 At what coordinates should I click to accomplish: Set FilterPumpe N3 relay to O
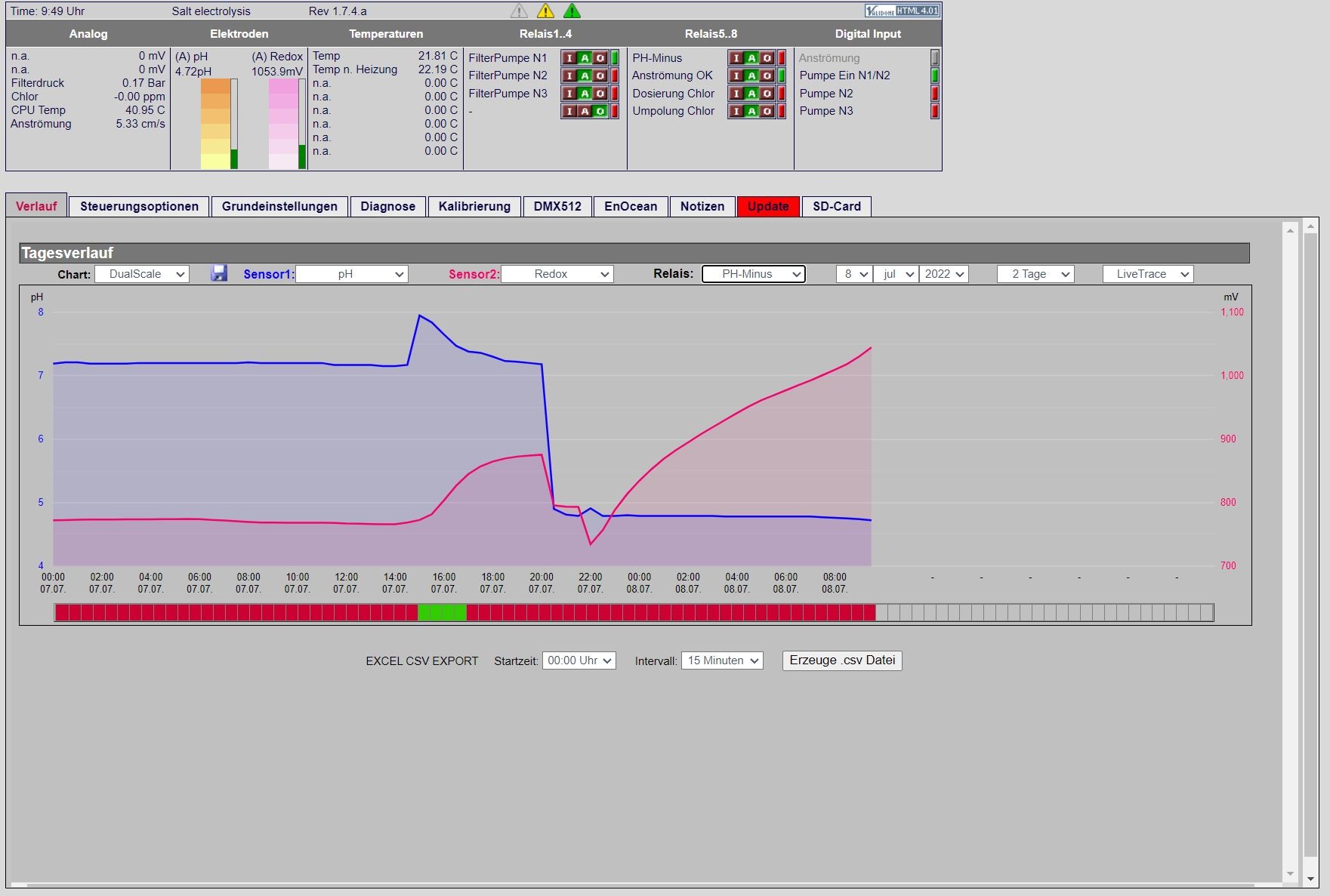[600, 94]
